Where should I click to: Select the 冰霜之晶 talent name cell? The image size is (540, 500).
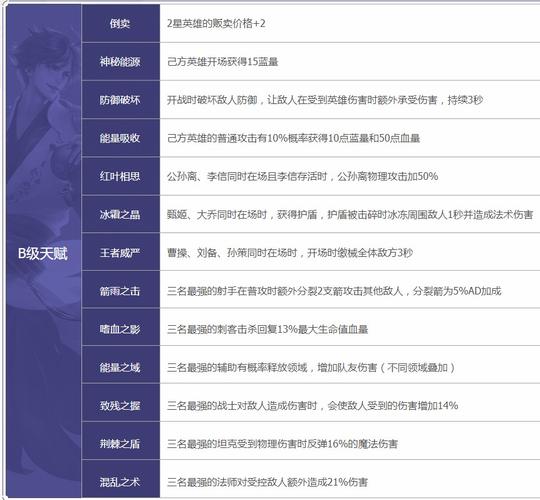tap(121, 215)
